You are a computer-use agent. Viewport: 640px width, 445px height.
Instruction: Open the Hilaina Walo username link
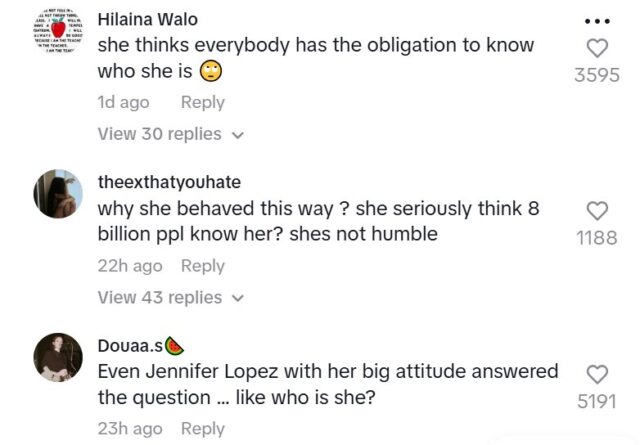click(x=147, y=19)
